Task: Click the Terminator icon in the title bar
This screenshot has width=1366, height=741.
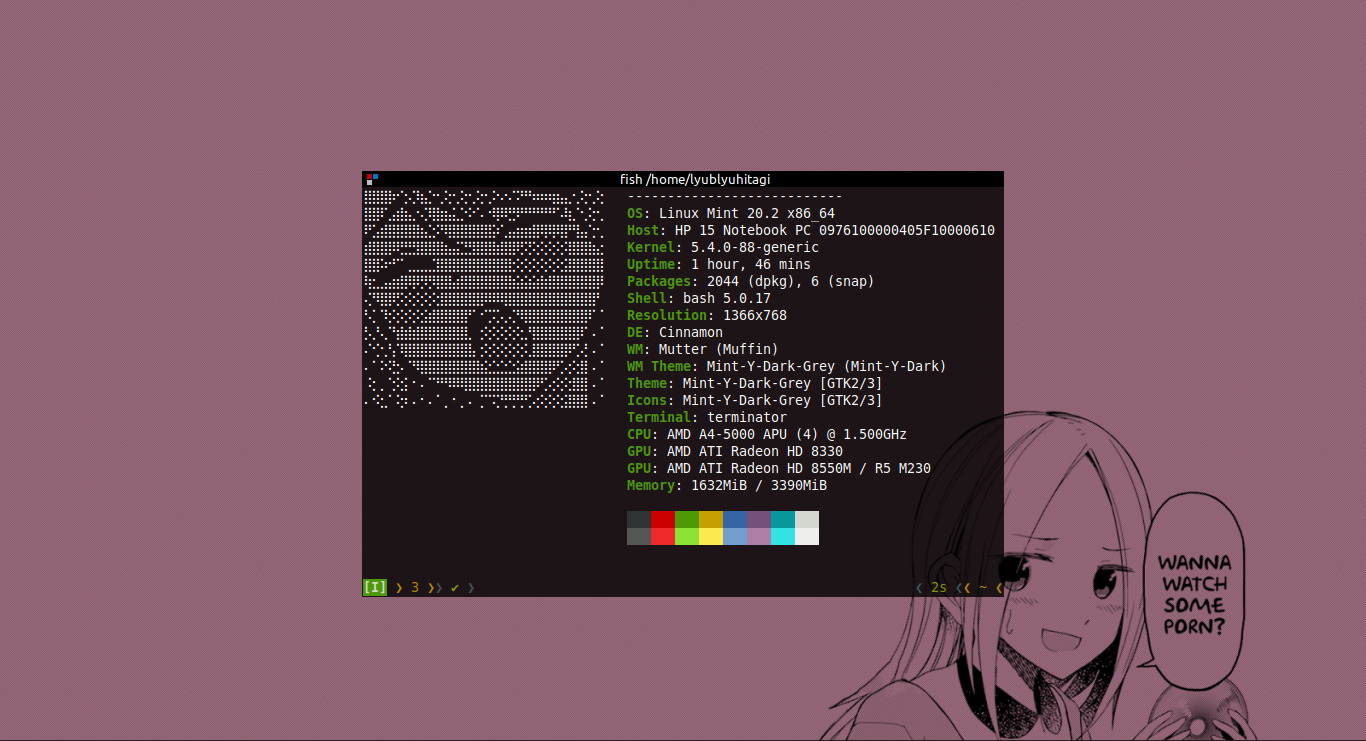Action: pos(372,179)
